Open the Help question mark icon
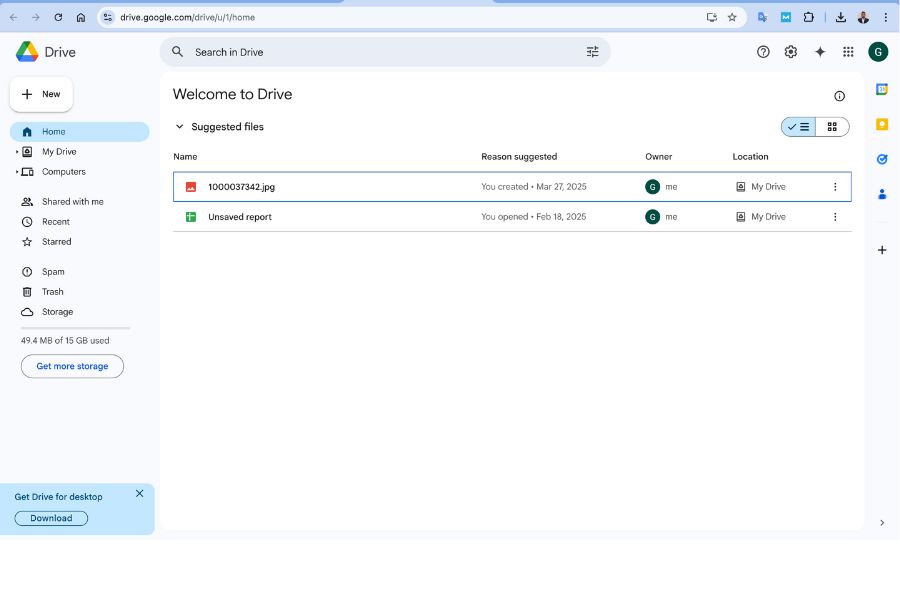900x600 pixels. click(763, 52)
